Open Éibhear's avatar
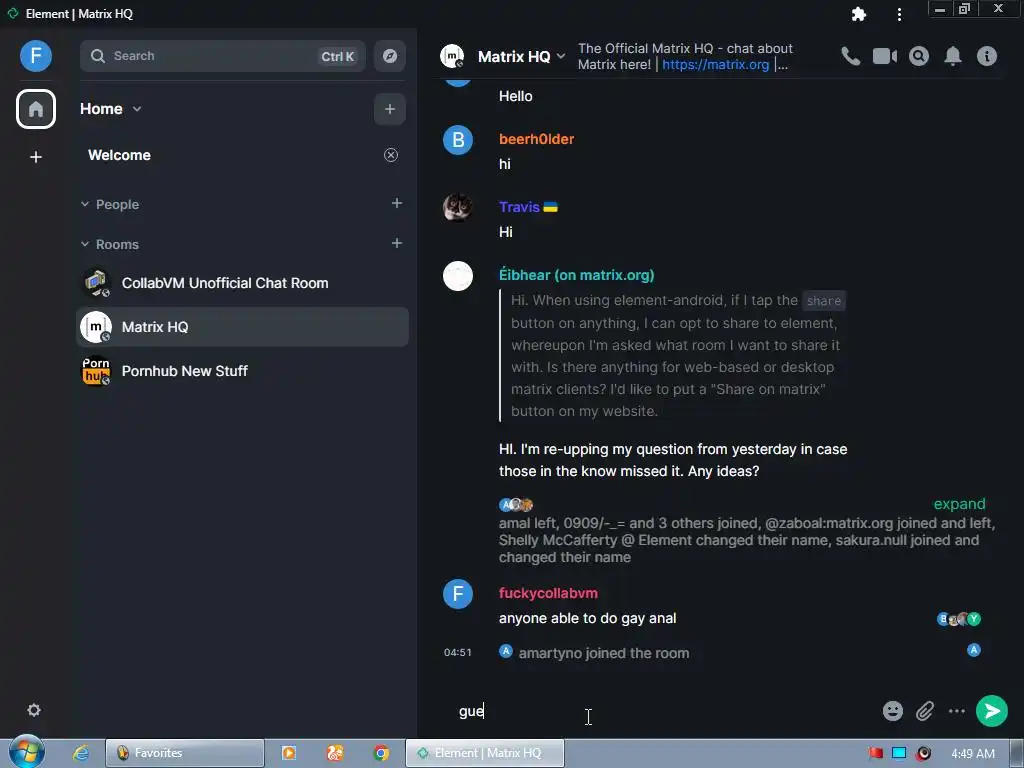This screenshot has width=1024, height=768. click(x=458, y=276)
